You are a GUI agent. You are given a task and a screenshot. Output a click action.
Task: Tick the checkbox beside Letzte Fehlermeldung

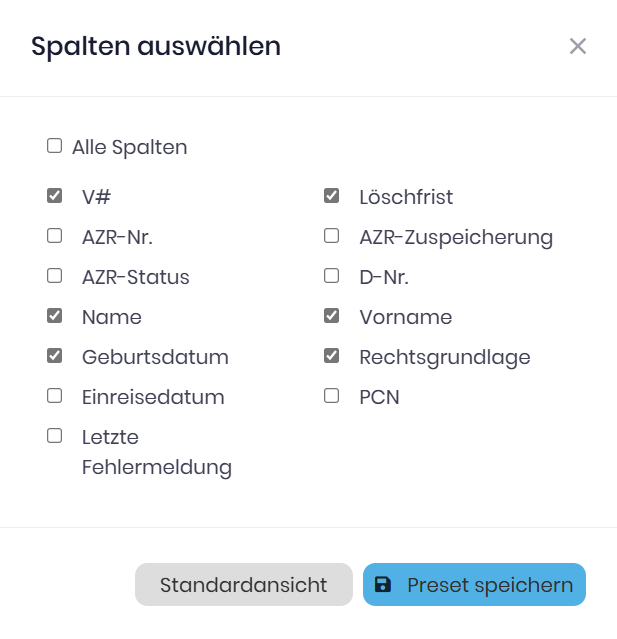click(x=54, y=436)
